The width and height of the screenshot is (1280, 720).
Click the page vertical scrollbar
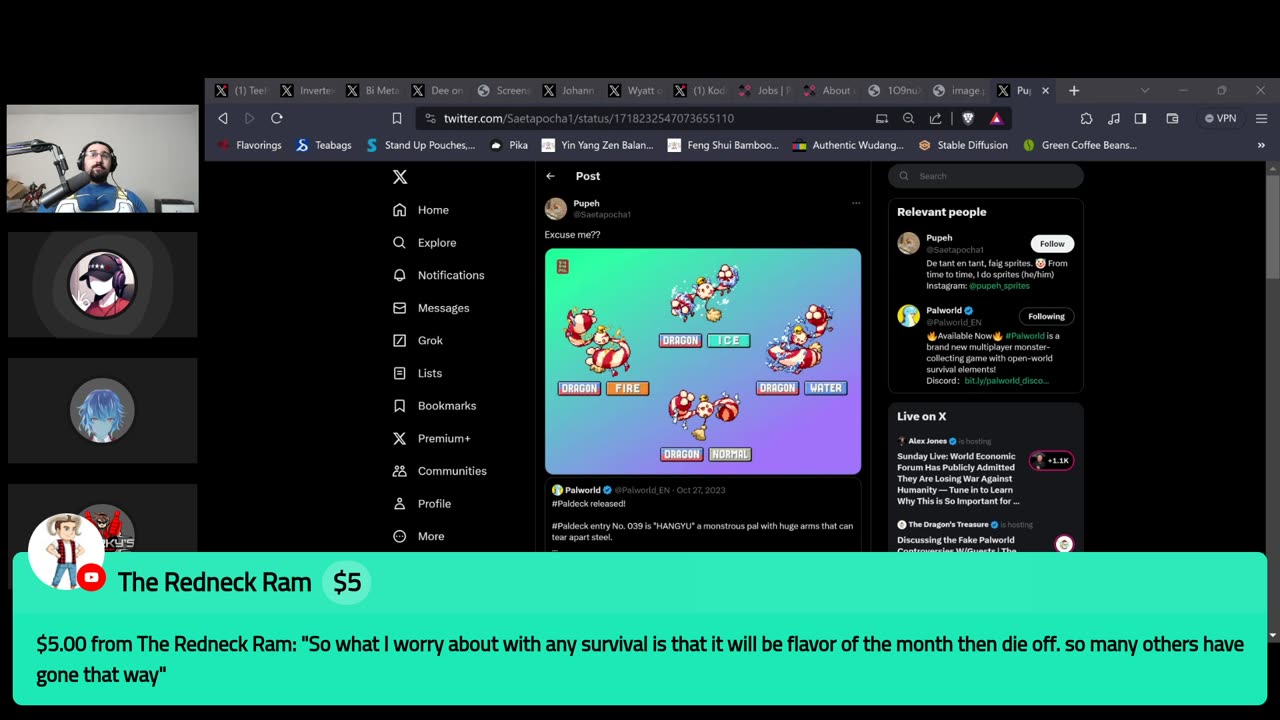(1272, 398)
